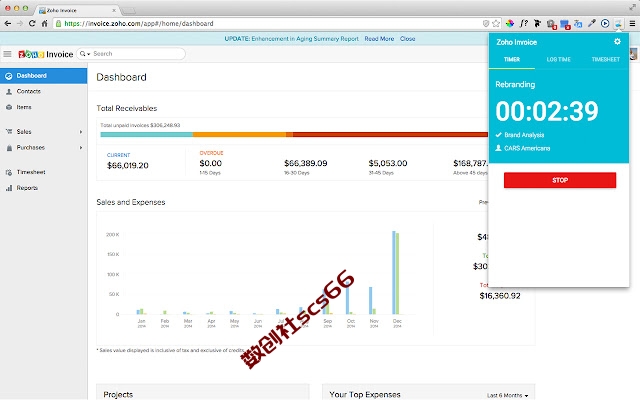Click the $0.00 overdue amount
The width and height of the screenshot is (640, 400).
click(211, 163)
